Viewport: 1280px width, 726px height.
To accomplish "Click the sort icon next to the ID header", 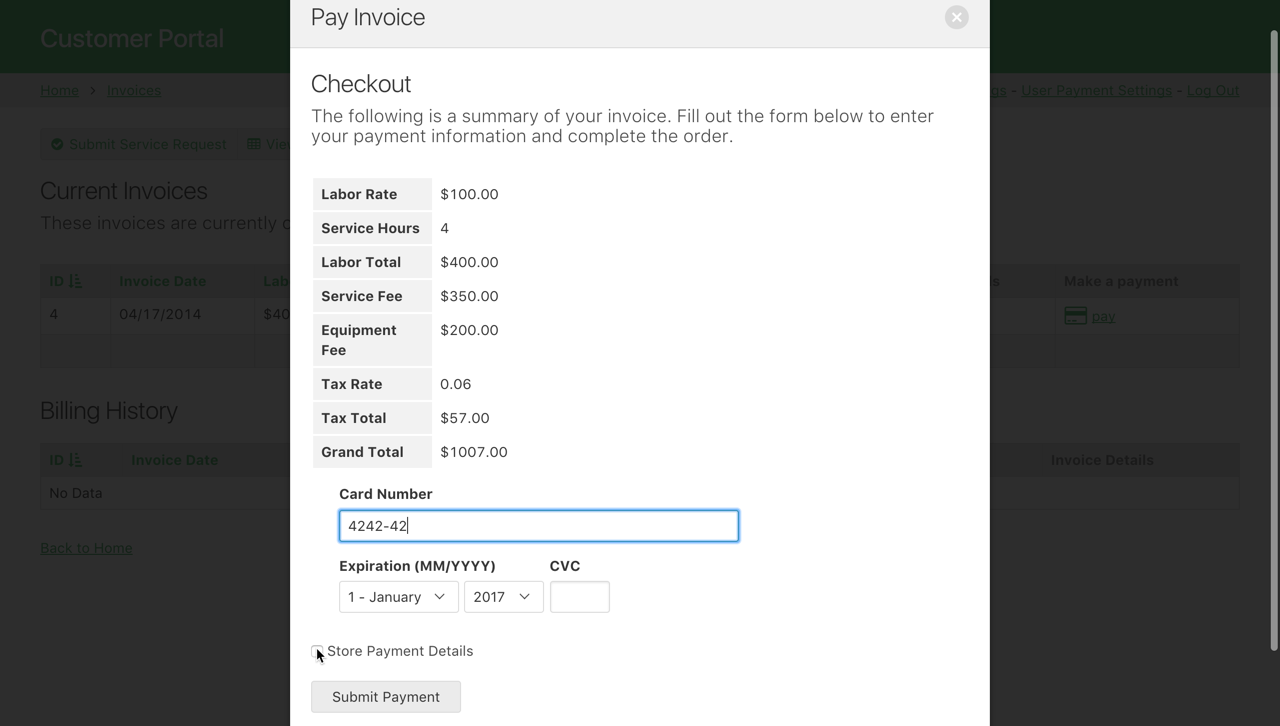I will (77, 281).
